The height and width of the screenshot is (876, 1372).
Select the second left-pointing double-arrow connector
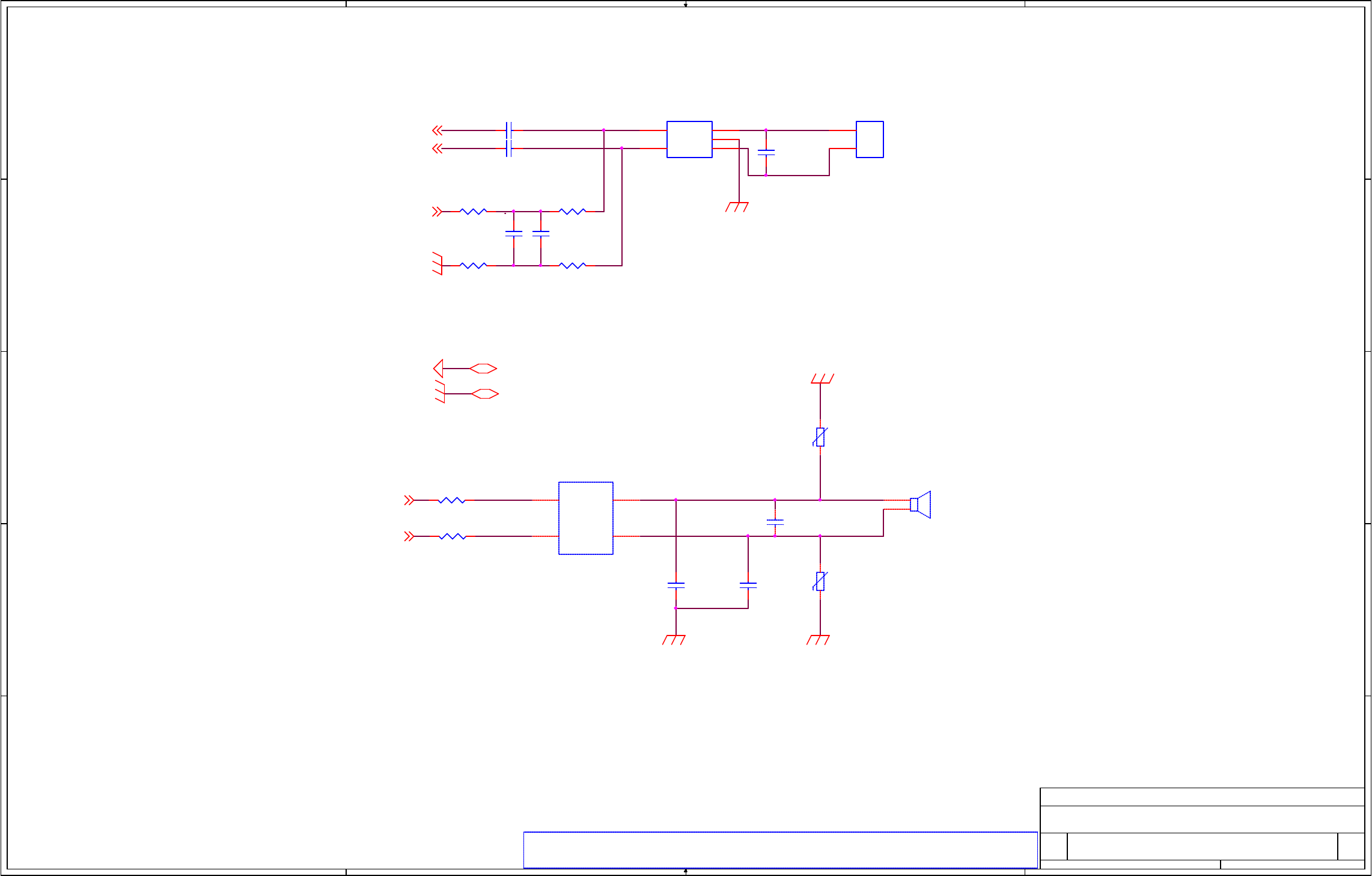[x=437, y=149]
